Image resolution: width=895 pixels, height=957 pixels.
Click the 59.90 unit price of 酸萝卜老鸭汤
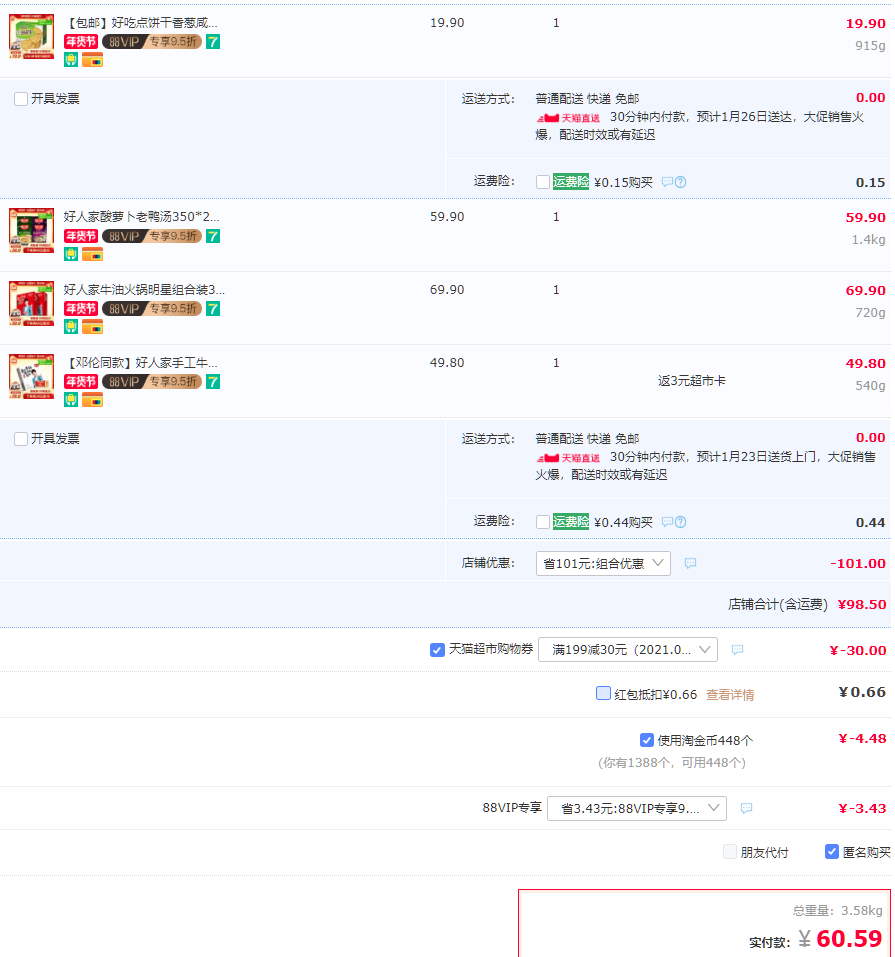click(x=447, y=217)
